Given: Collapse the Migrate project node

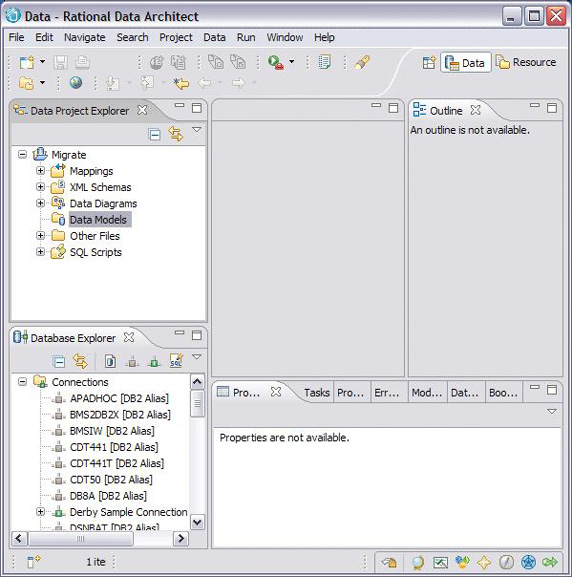Looking at the screenshot, I should click(22, 154).
